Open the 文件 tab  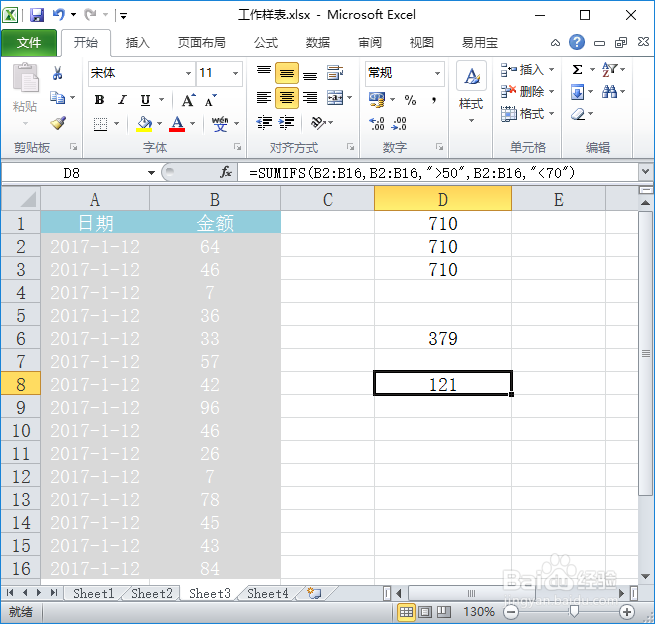point(29,42)
